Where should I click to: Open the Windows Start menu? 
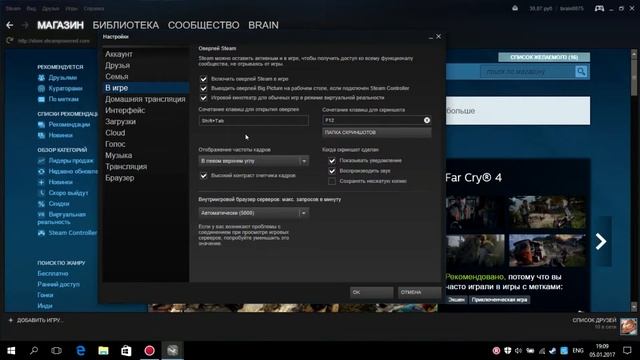tap(11, 350)
